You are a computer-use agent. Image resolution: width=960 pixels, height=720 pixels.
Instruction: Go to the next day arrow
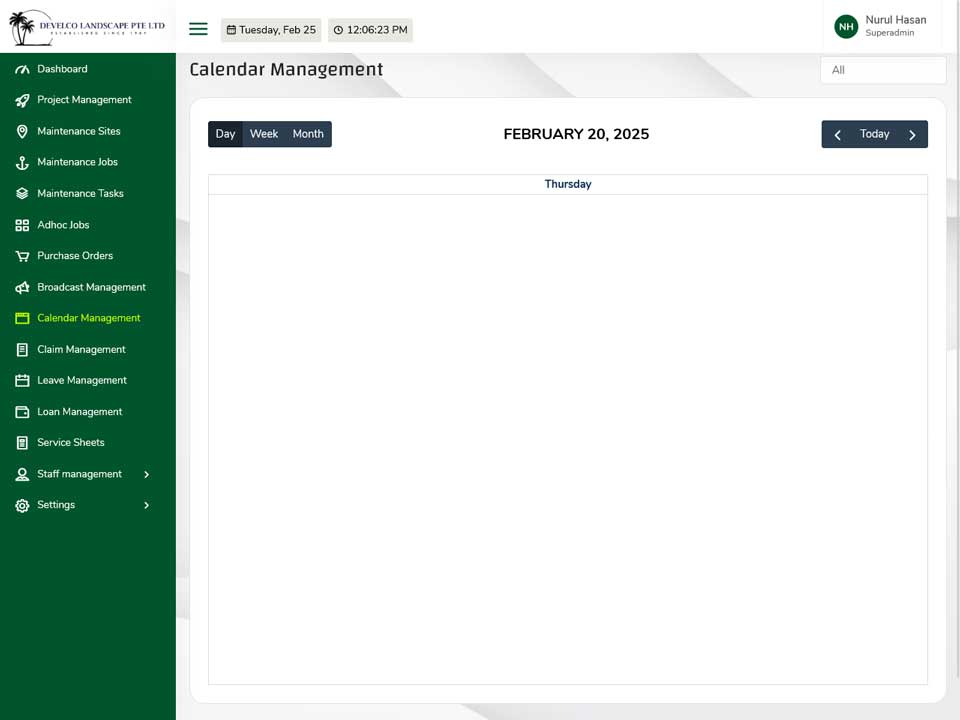[x=912, y=135]
